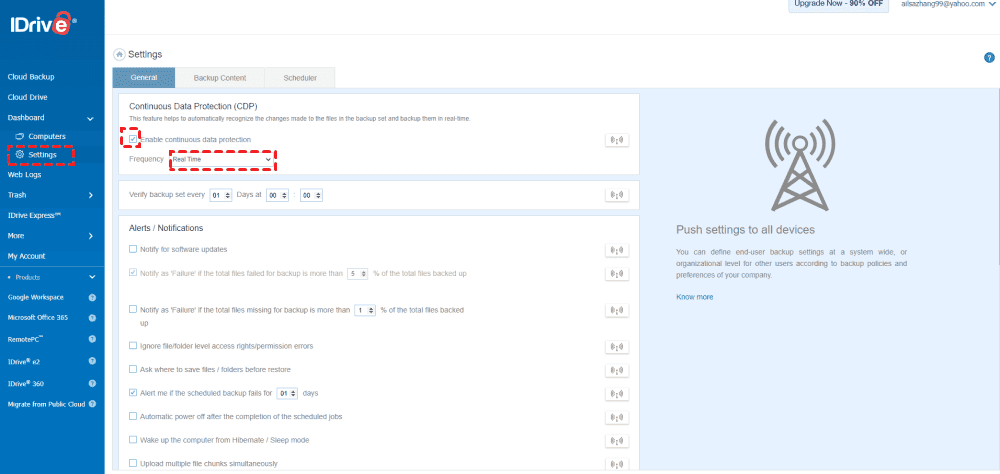The height and width of the screenshot is (474, 1000).
Task: Click IDrive e2 help icon
Action: point(92,360)
